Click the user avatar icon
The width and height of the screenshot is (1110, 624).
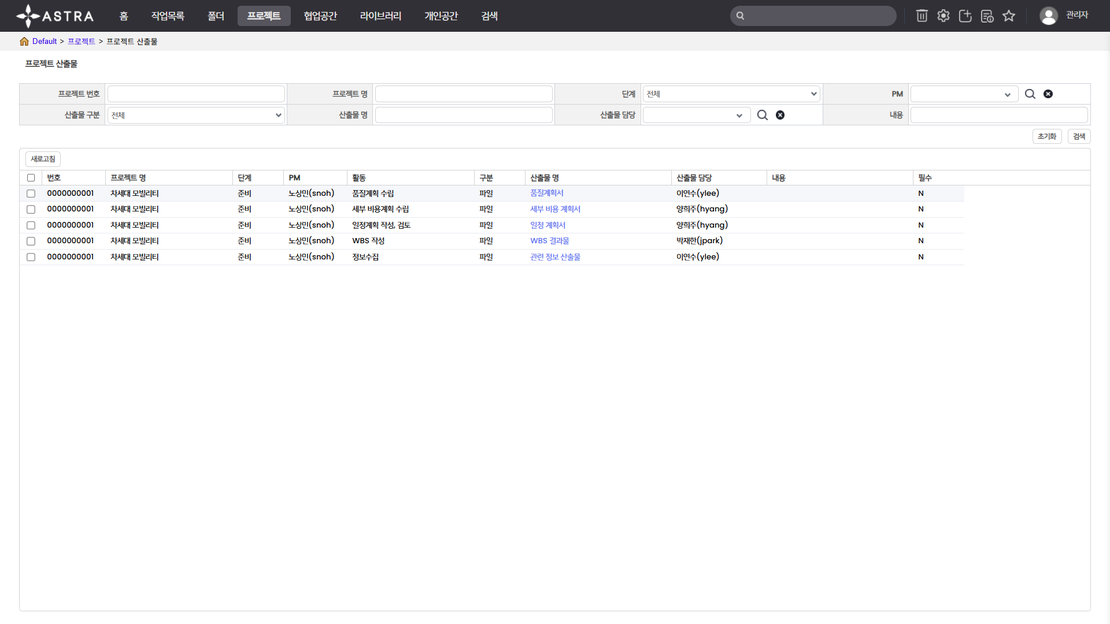1048,16
